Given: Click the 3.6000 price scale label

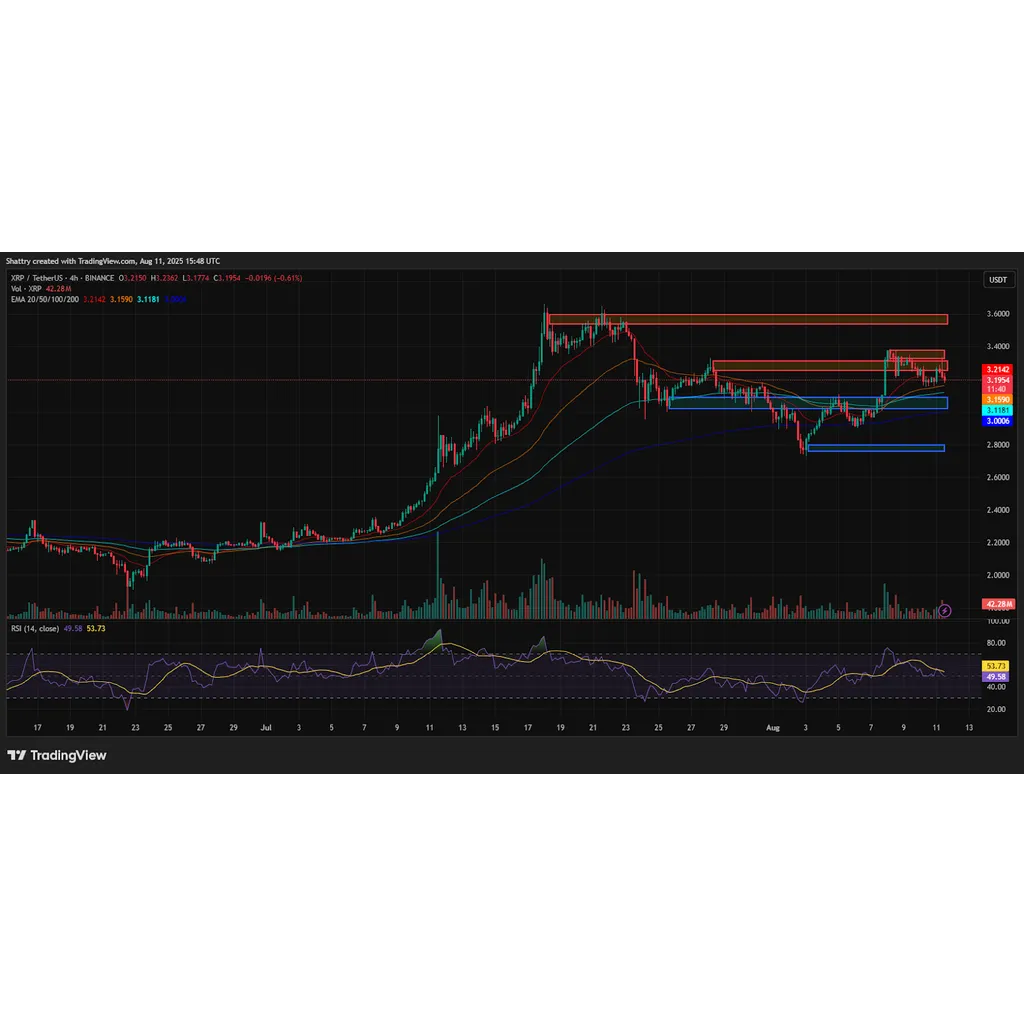Looking at the screenshot, I should [x=997, y=314].
